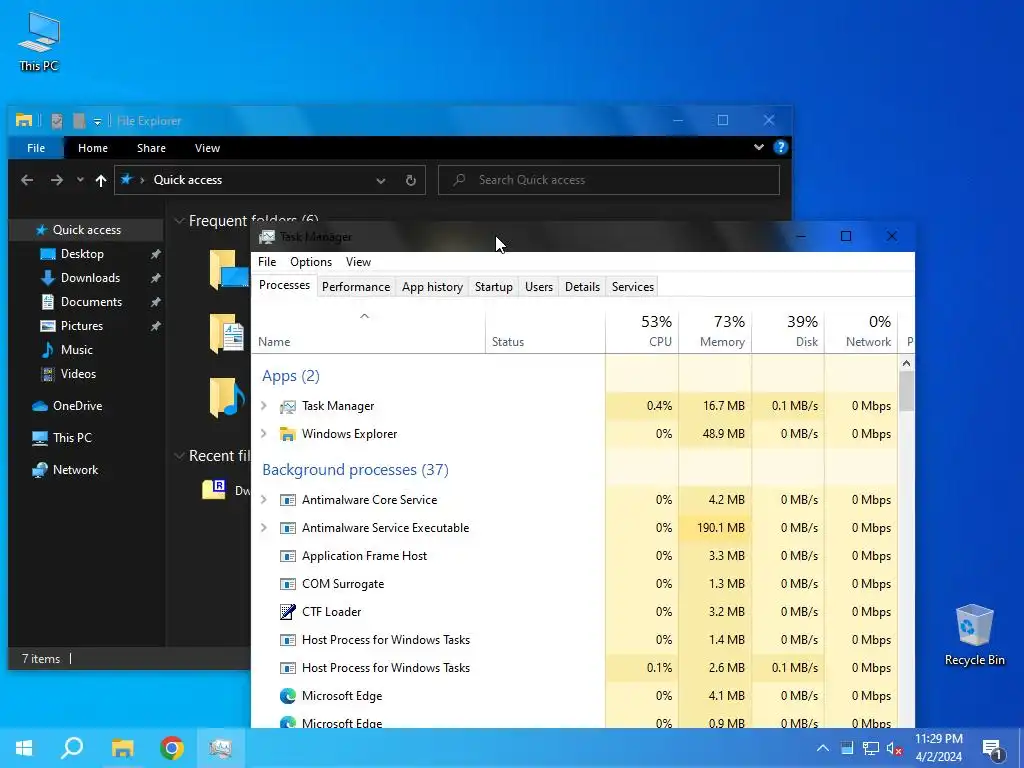
Task: Sort processes by Disk column
Action: pos(789,330)
